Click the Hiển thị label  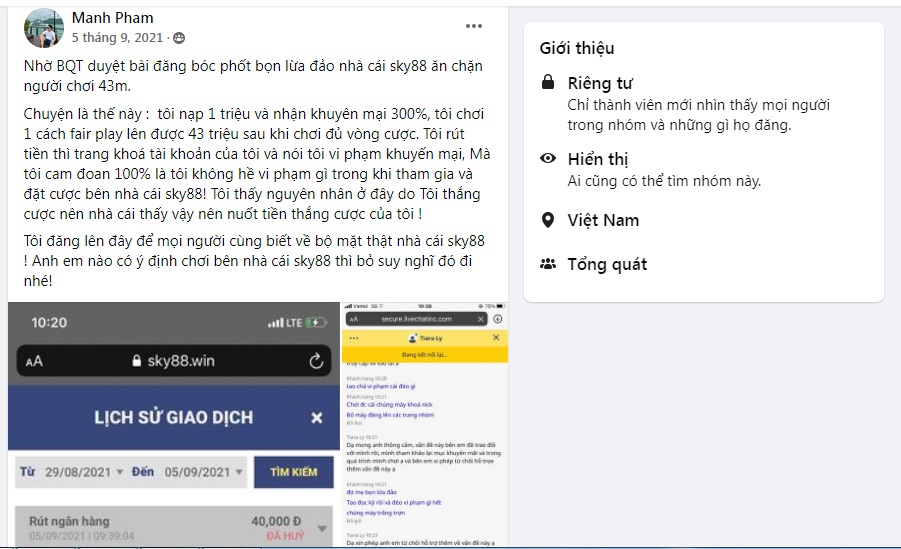(598, 159)
